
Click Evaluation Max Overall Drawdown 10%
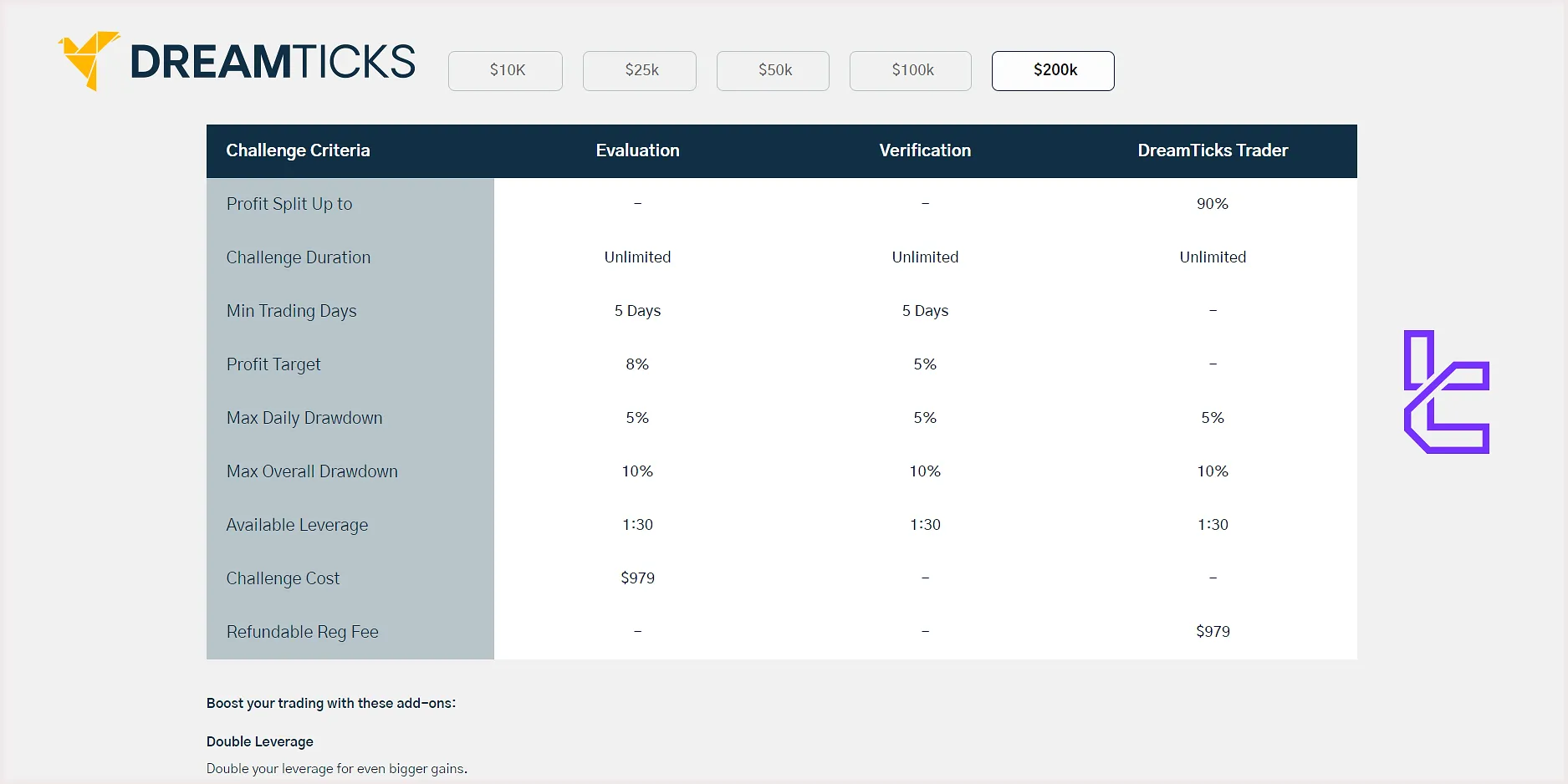pyautogui.click(x=637, y=471)
